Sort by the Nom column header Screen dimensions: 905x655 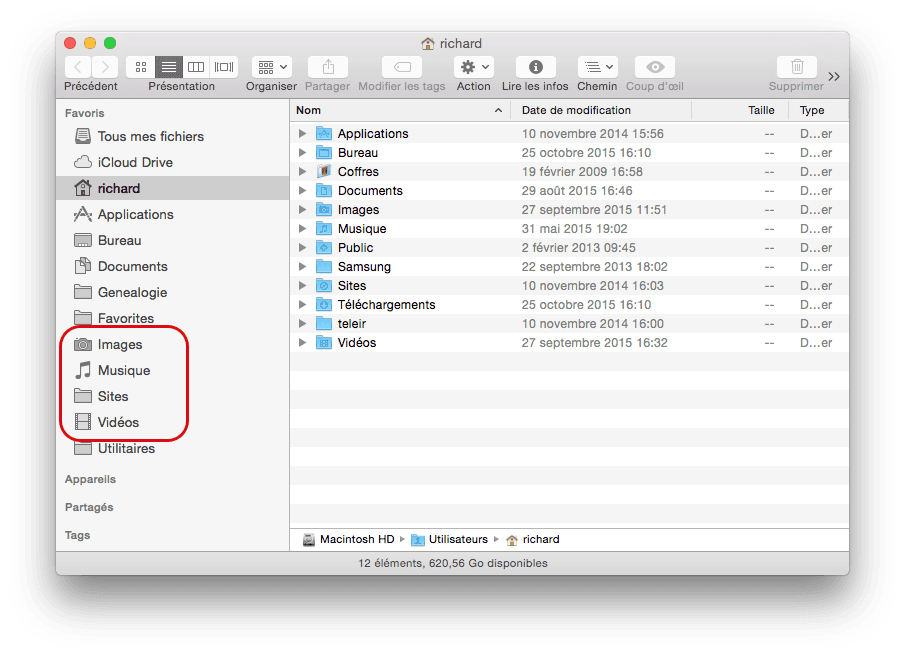click(400, 110)
